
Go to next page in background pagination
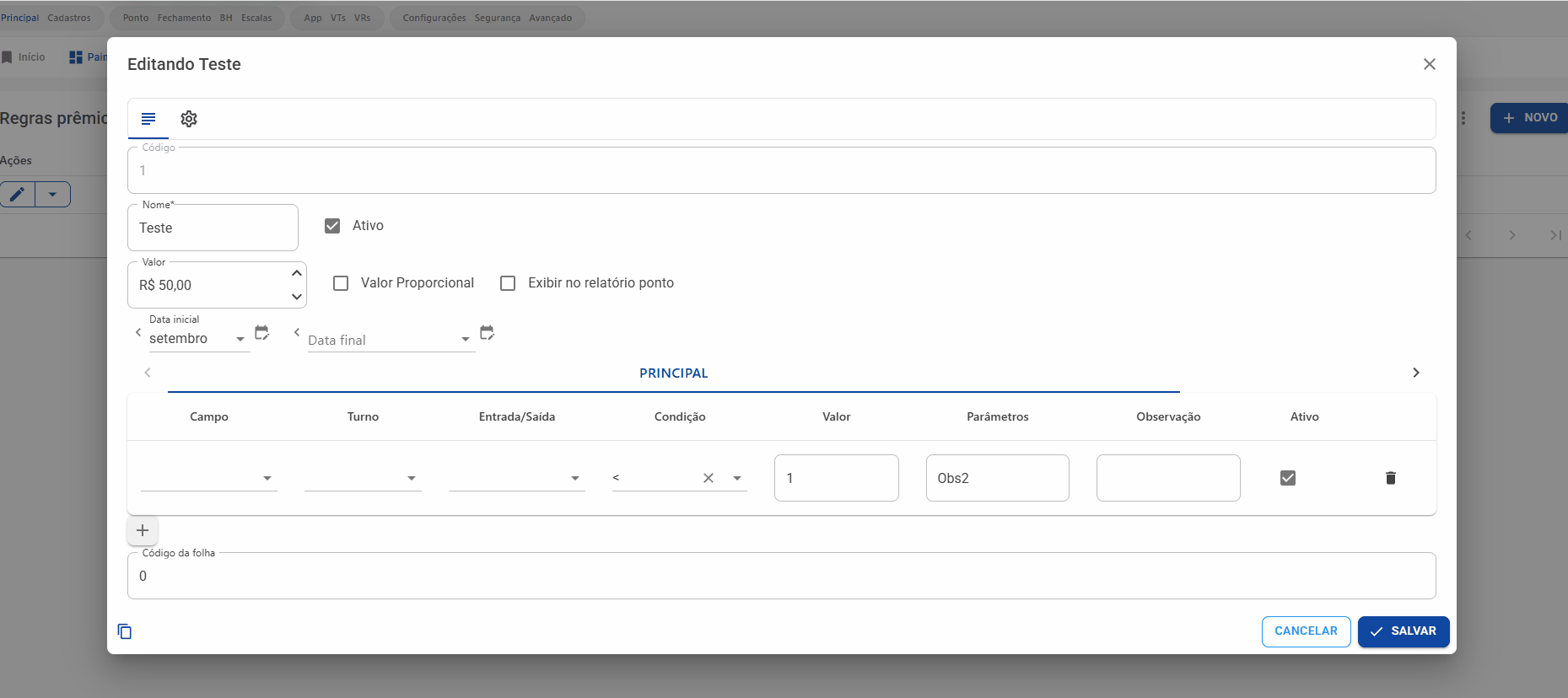pyautogui.click(x=1512, y=235)
